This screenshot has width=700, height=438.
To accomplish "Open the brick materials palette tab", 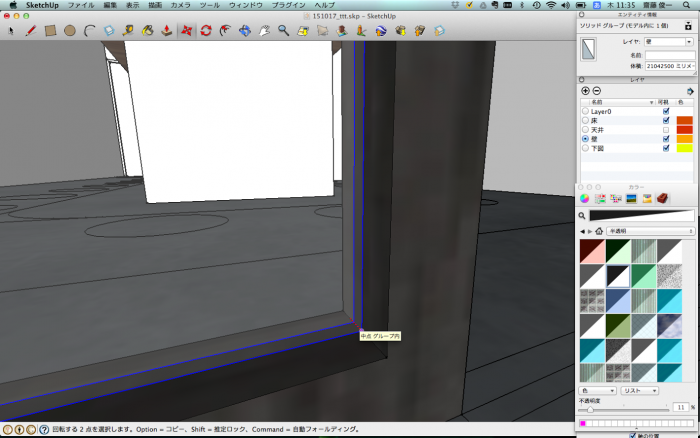I will click(662, 197).
